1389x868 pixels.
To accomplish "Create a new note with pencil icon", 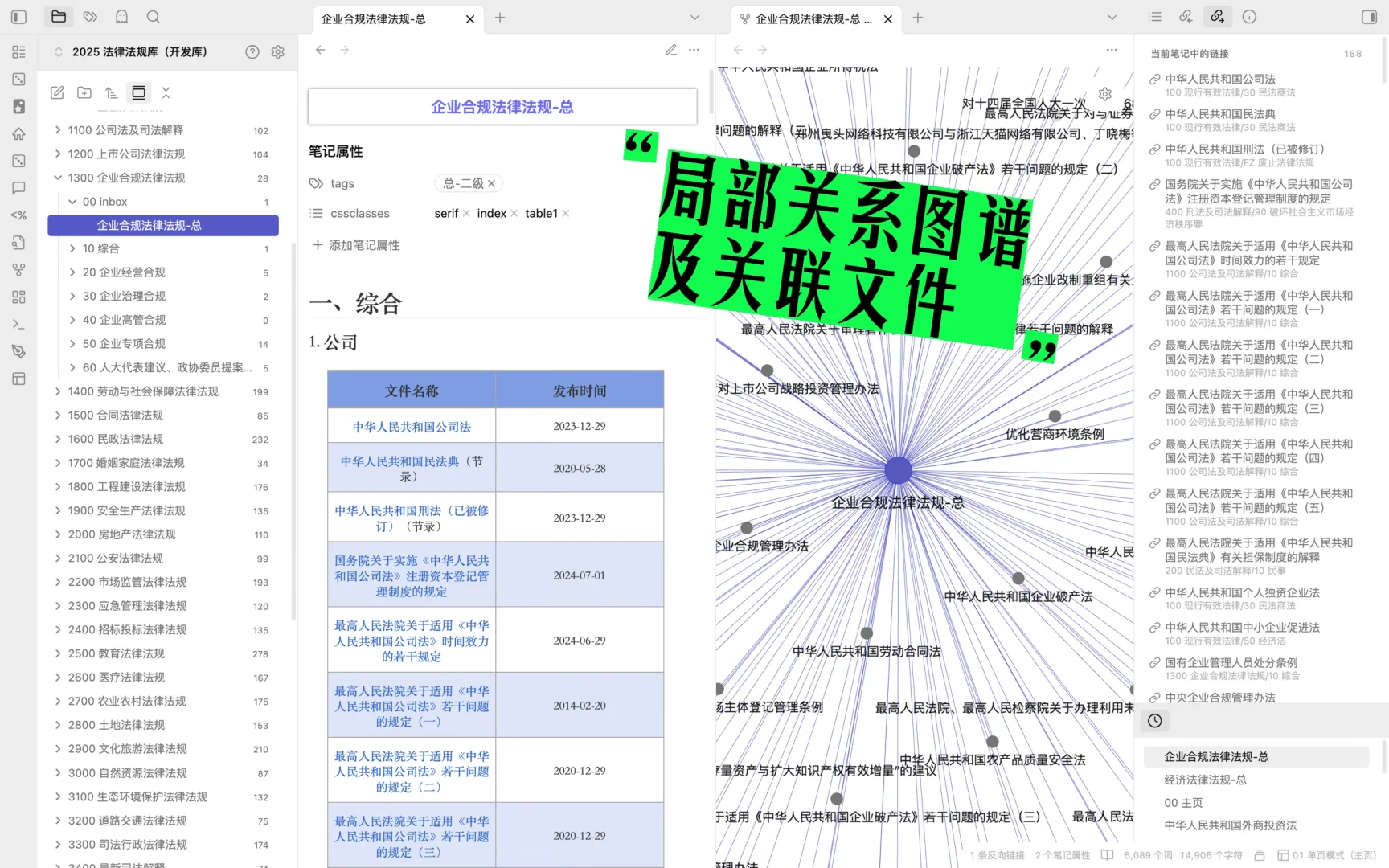I will (56, 92).
